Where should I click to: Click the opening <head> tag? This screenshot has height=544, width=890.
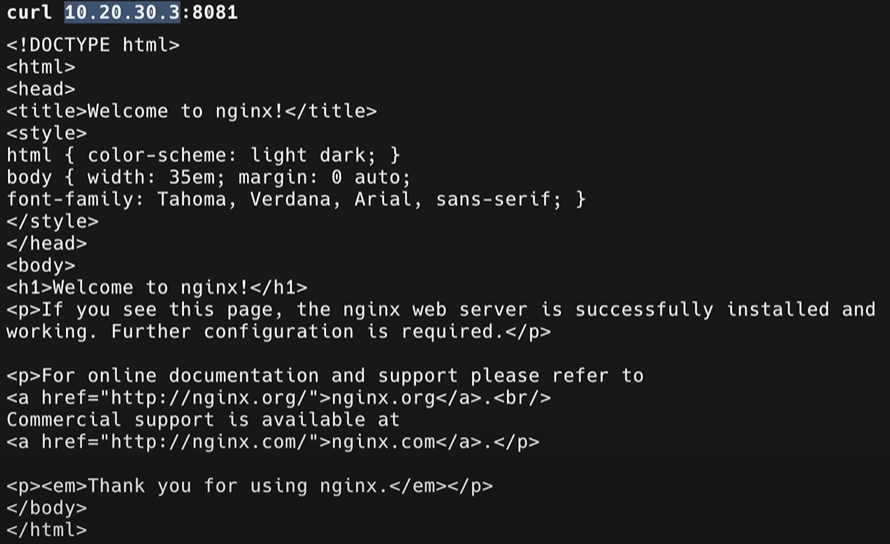pos(40,89)
